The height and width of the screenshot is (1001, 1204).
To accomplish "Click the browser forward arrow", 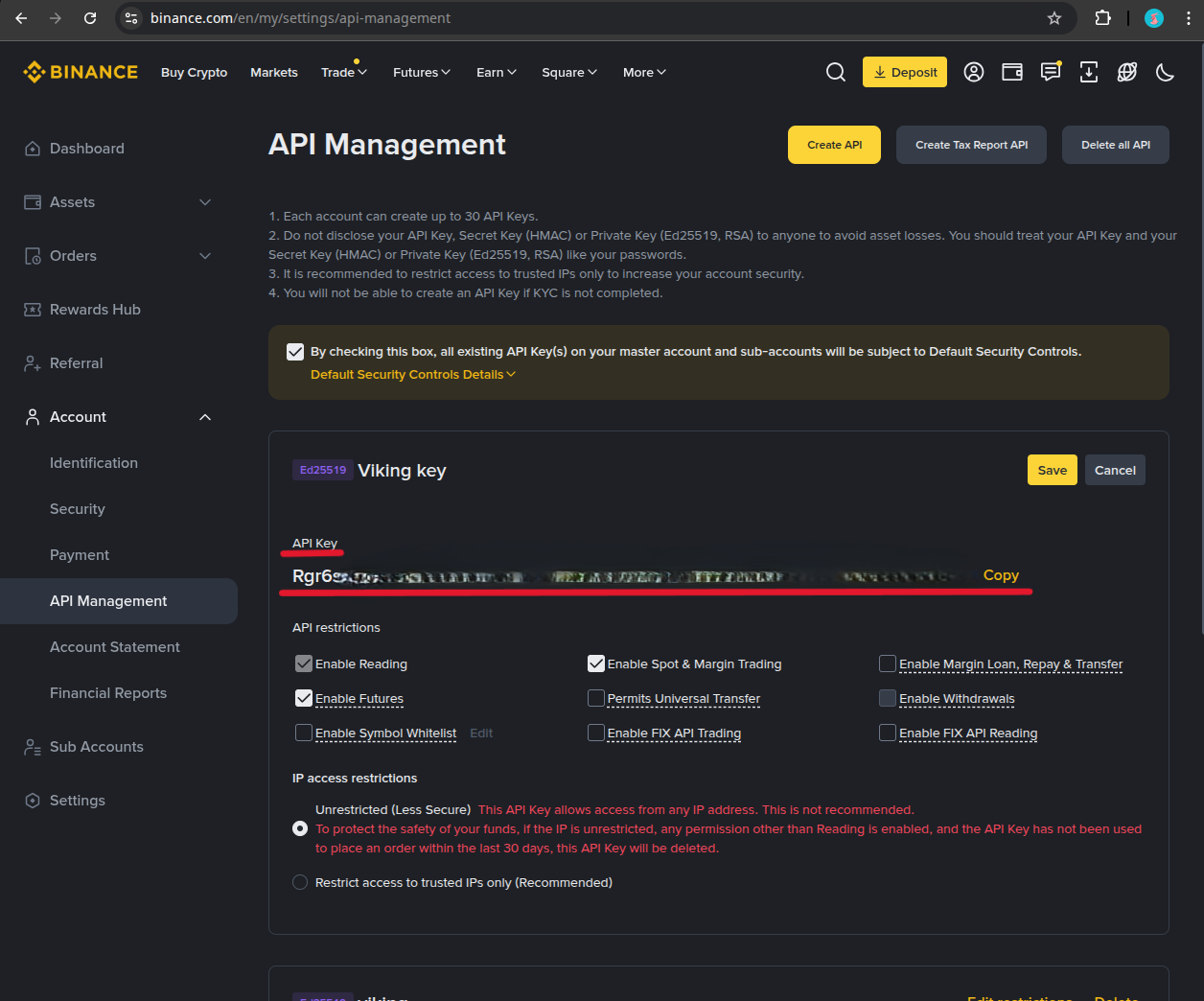I will pyautogui.click(x=56, y=18).
